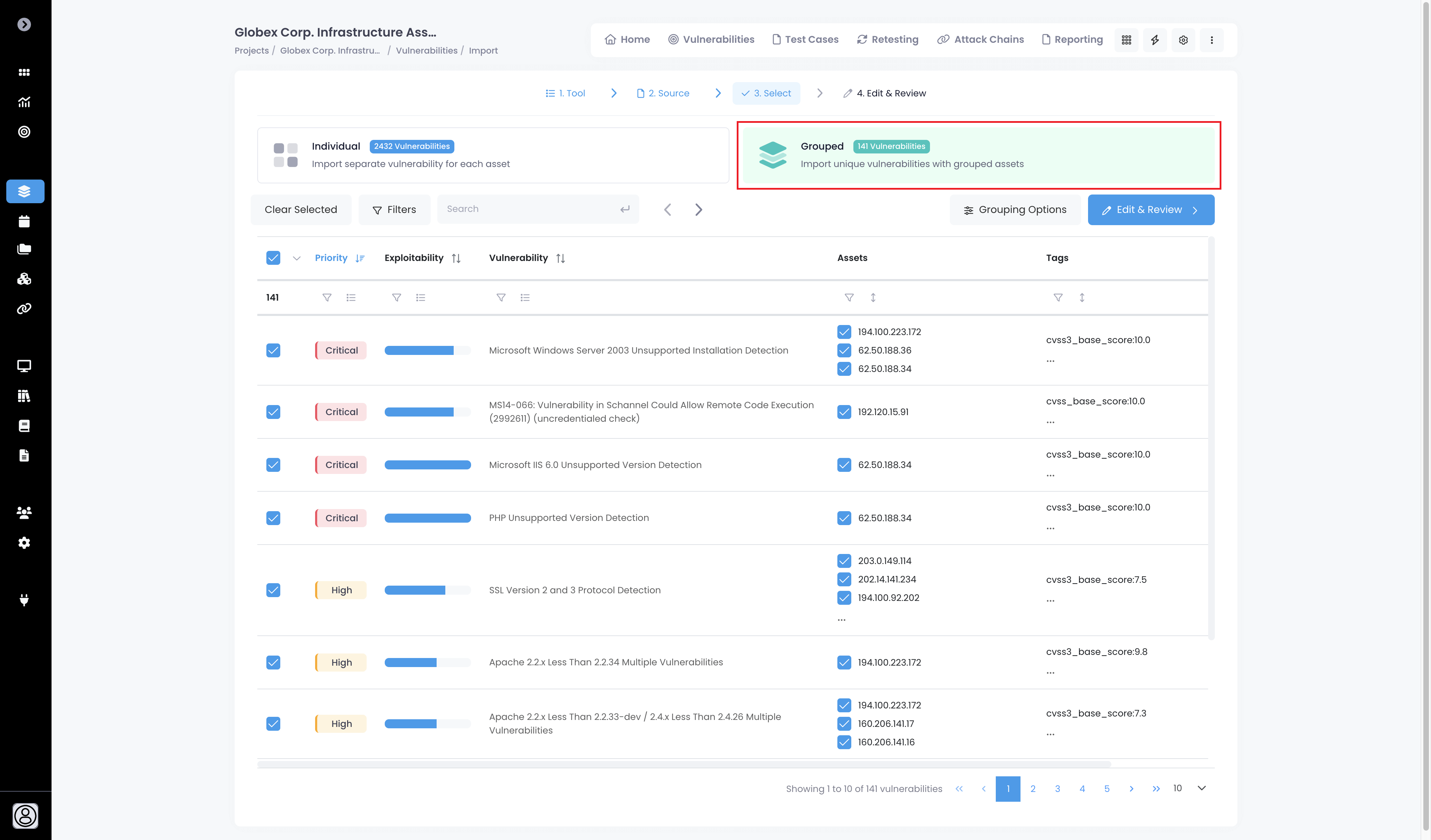Switch to the Individual import mode card

point(493,155)
